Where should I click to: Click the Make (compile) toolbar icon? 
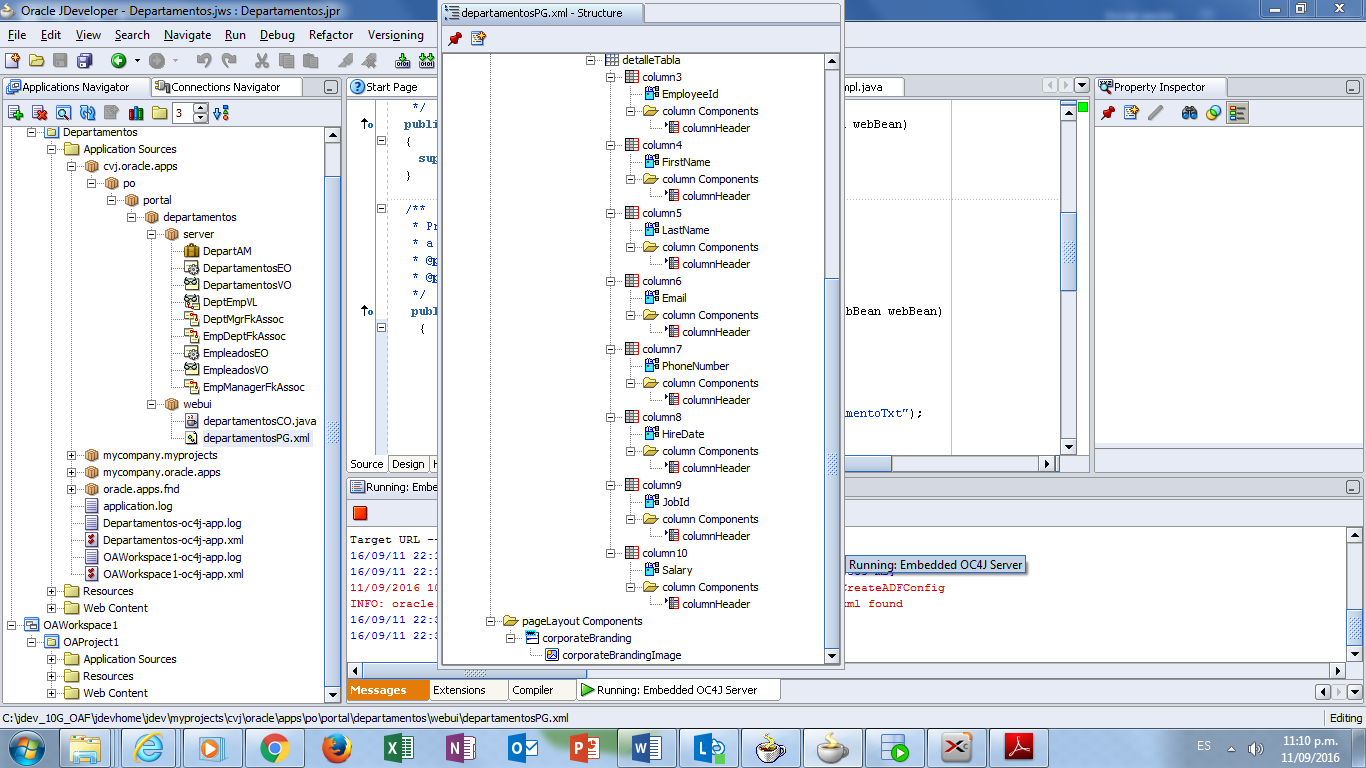403,61
